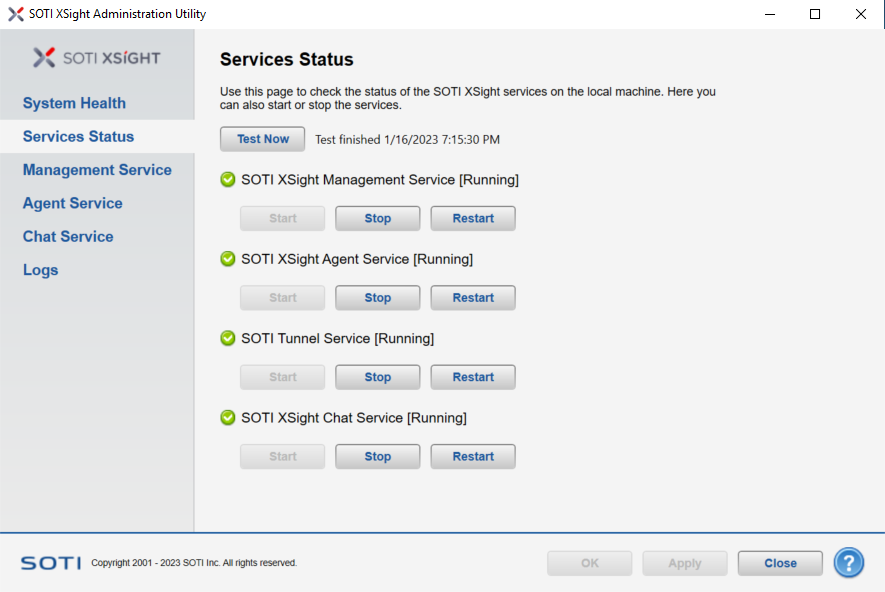885x592 pixels.
Task: Restart the XSight Management Service
Action: point(473,218)
